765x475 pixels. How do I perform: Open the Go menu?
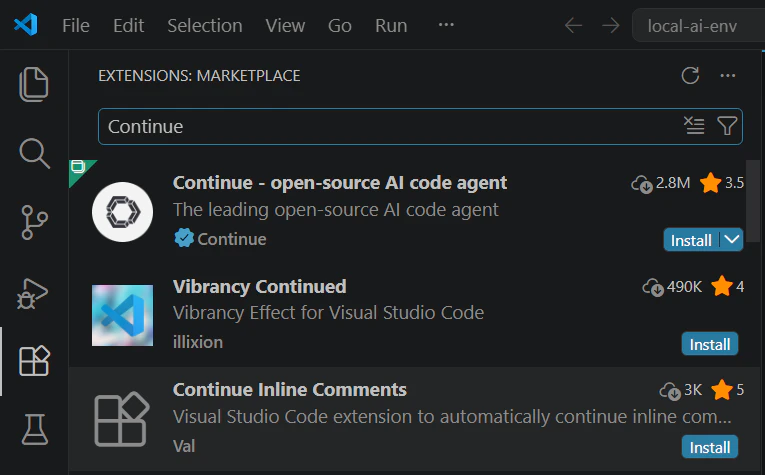(x=340, y=25)
